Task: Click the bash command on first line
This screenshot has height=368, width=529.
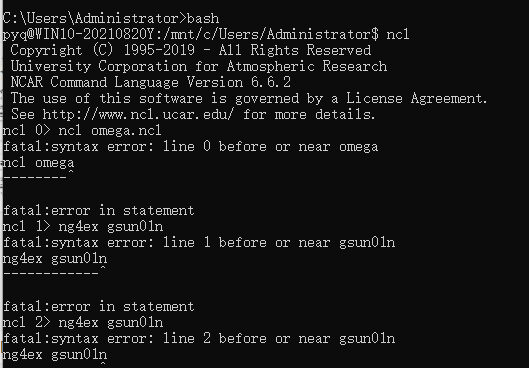Action: pos(203,18)
